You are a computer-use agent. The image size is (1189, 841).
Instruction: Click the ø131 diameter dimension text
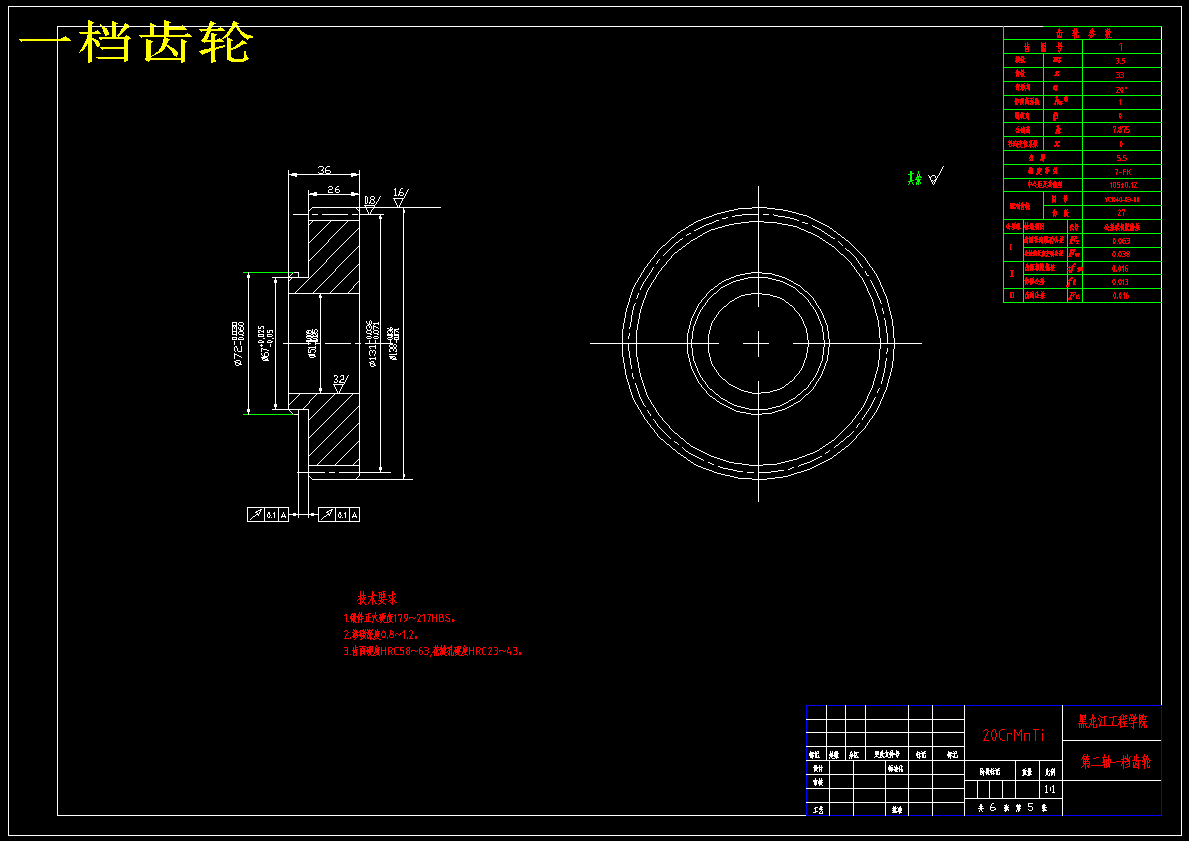coord(372,344)
